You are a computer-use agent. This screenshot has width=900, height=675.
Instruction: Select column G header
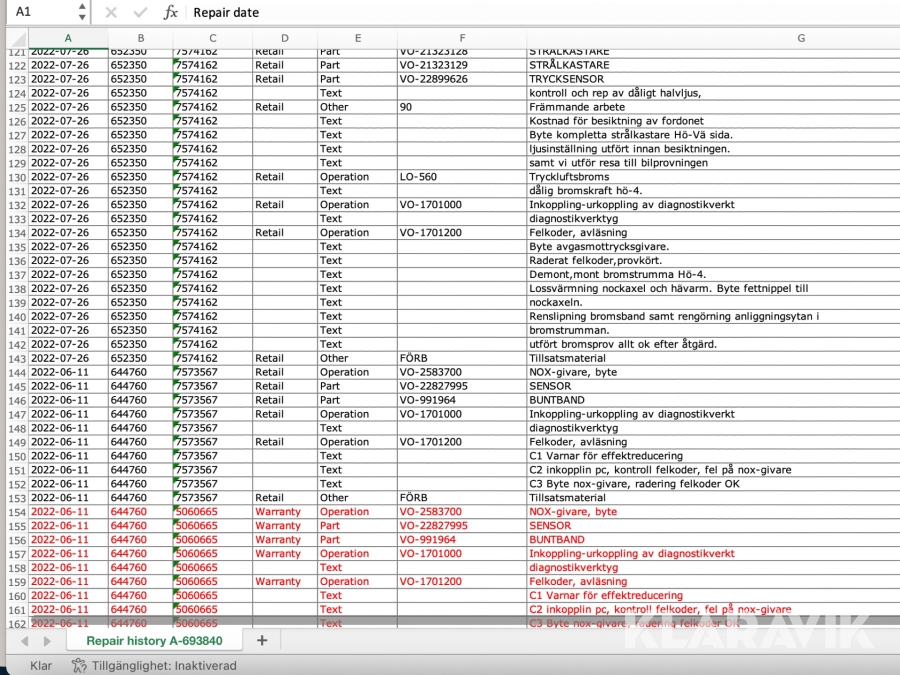click(x=801, y=38)
